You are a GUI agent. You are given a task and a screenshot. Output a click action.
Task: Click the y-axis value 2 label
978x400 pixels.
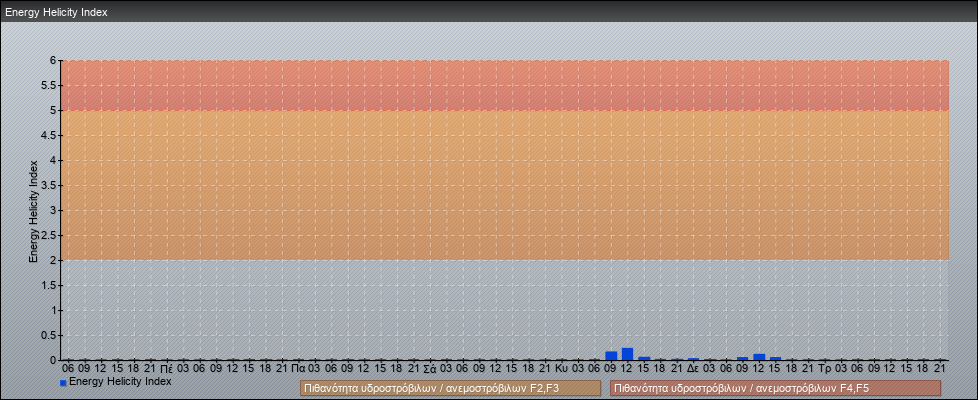53,260
